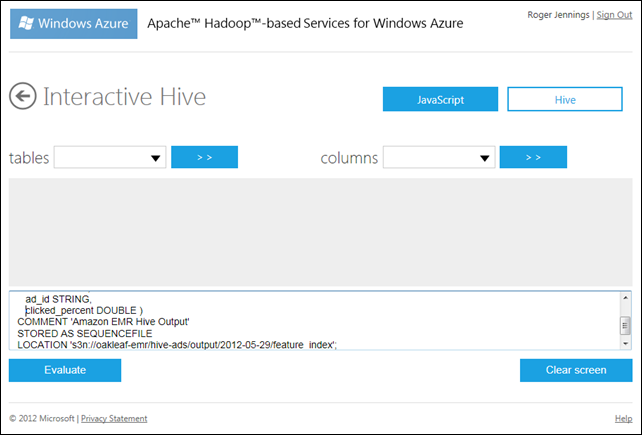642x435 pixels.
Task: Click the Interactive Hive page heading
Action: point(124,97)
